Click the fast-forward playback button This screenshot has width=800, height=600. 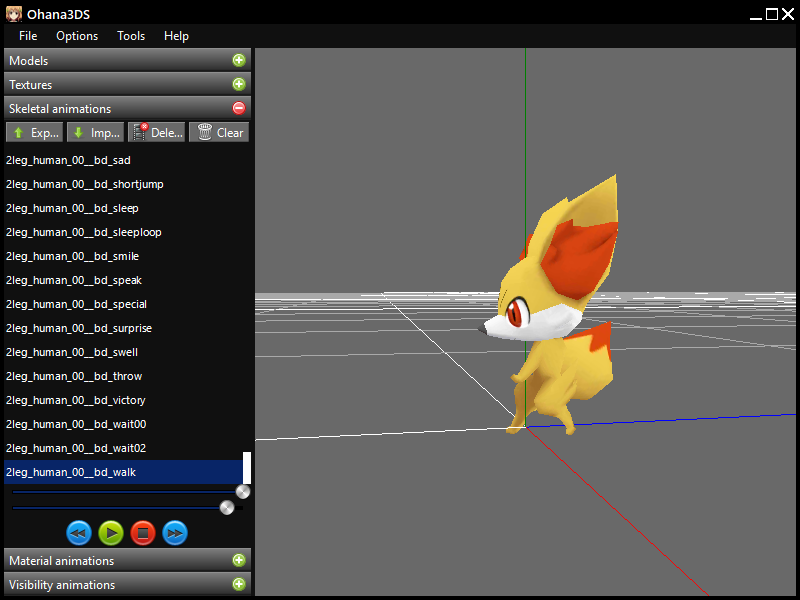(x=175, y=533)
